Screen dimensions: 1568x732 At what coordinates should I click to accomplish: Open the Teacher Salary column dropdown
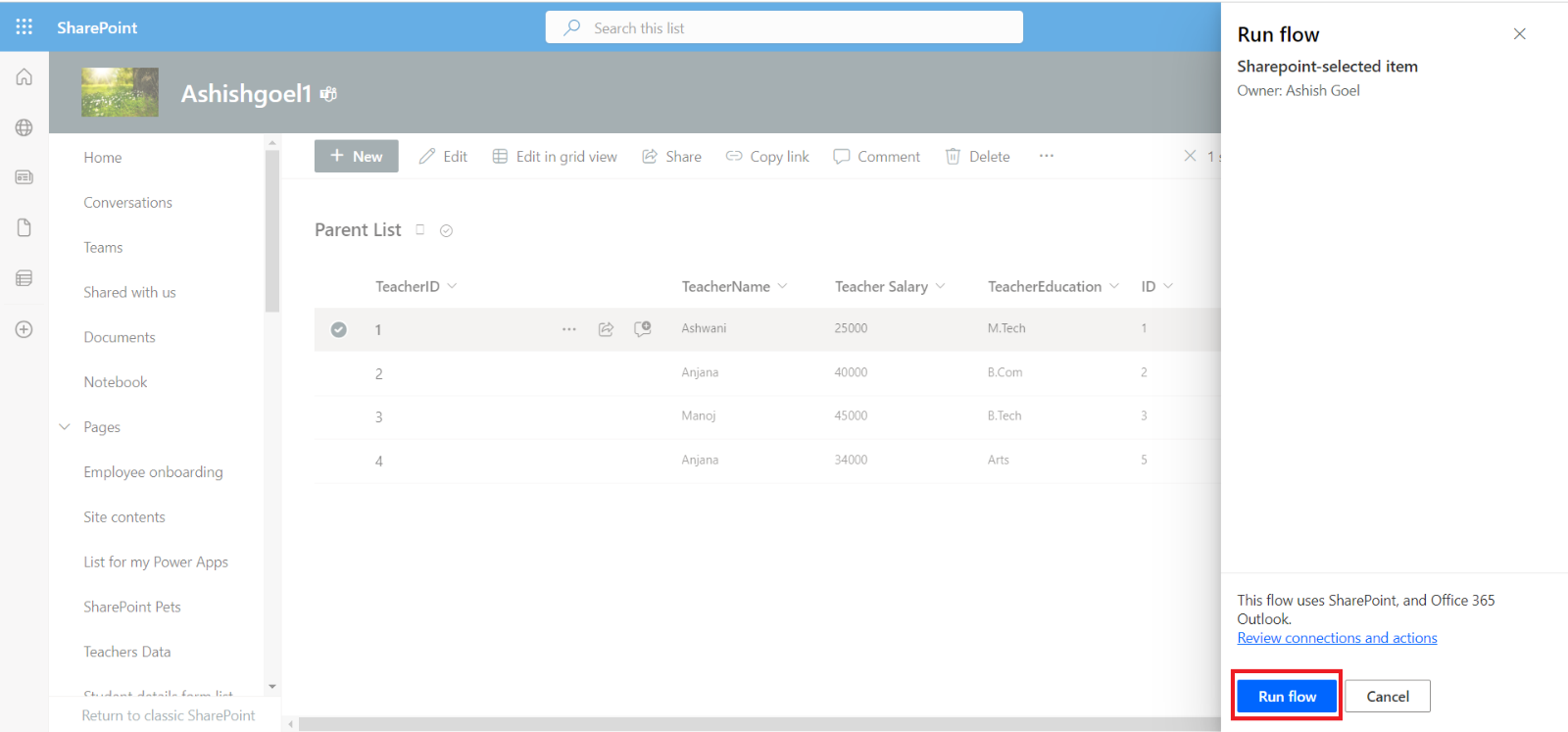coord(941,286)
